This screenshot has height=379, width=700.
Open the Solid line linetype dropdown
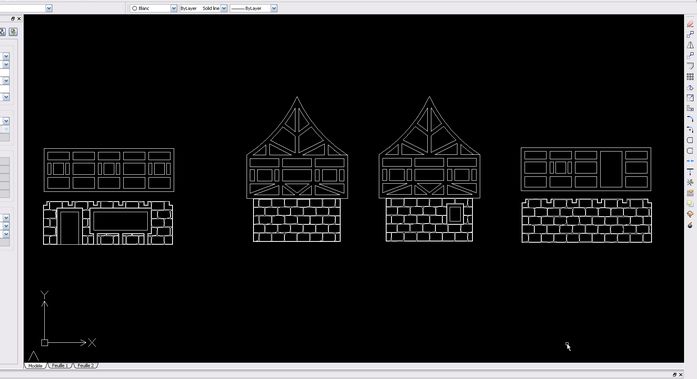pos(224,8)
